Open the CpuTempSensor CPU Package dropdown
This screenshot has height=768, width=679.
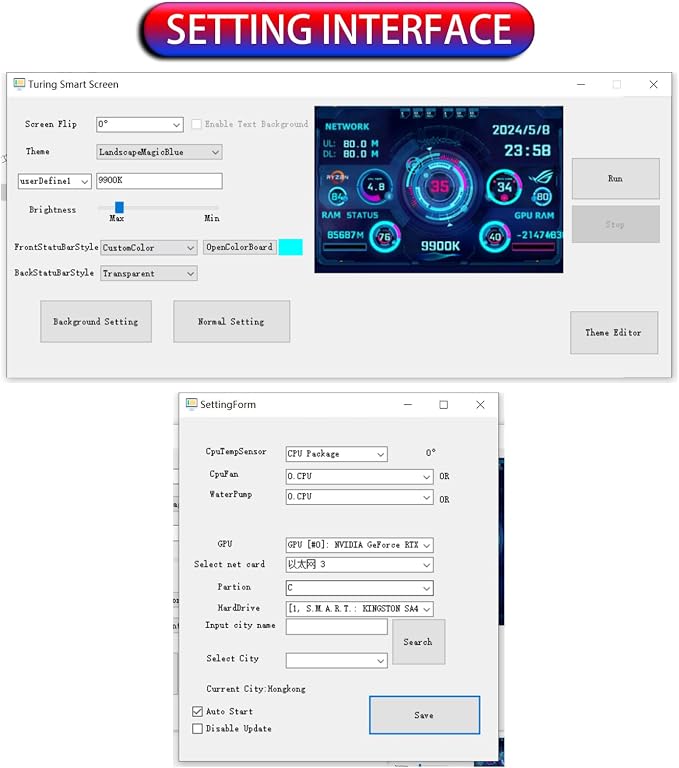point(337,454)
